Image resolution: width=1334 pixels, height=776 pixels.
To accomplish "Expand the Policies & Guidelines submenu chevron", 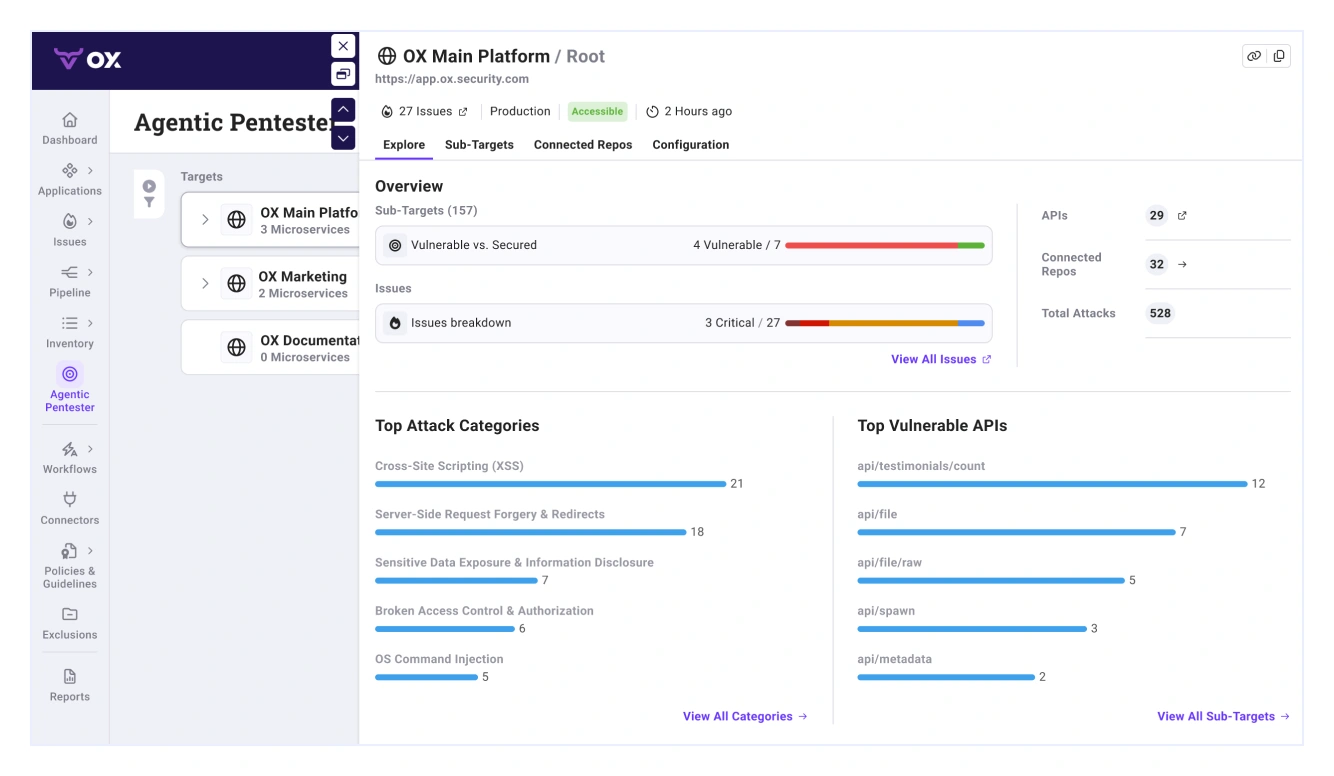I will coord(91,551).
